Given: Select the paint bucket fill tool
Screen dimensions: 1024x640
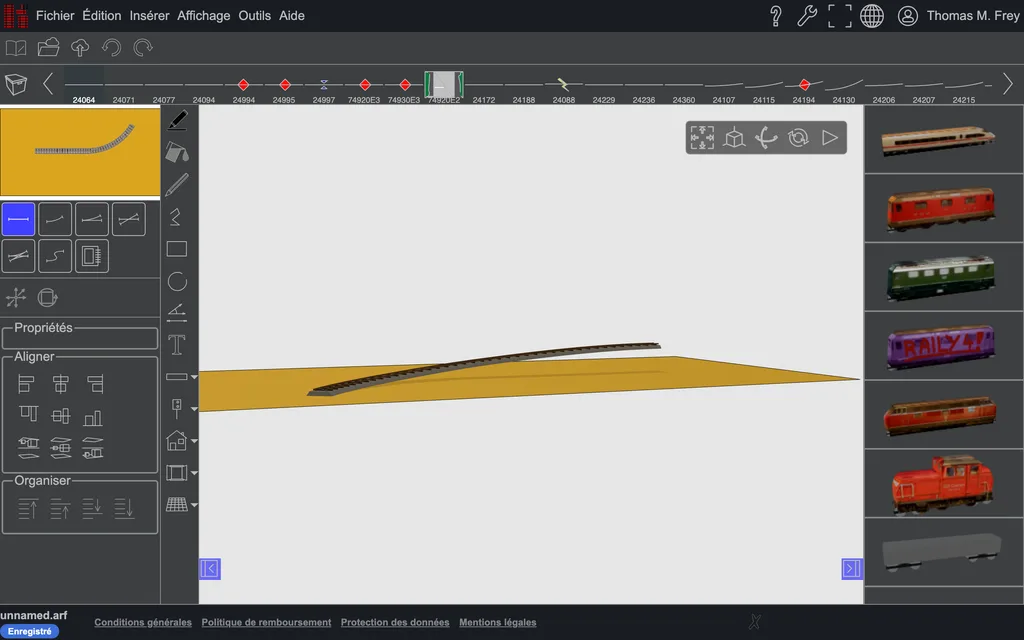Looking at the screenshot, I should (177, 153).
